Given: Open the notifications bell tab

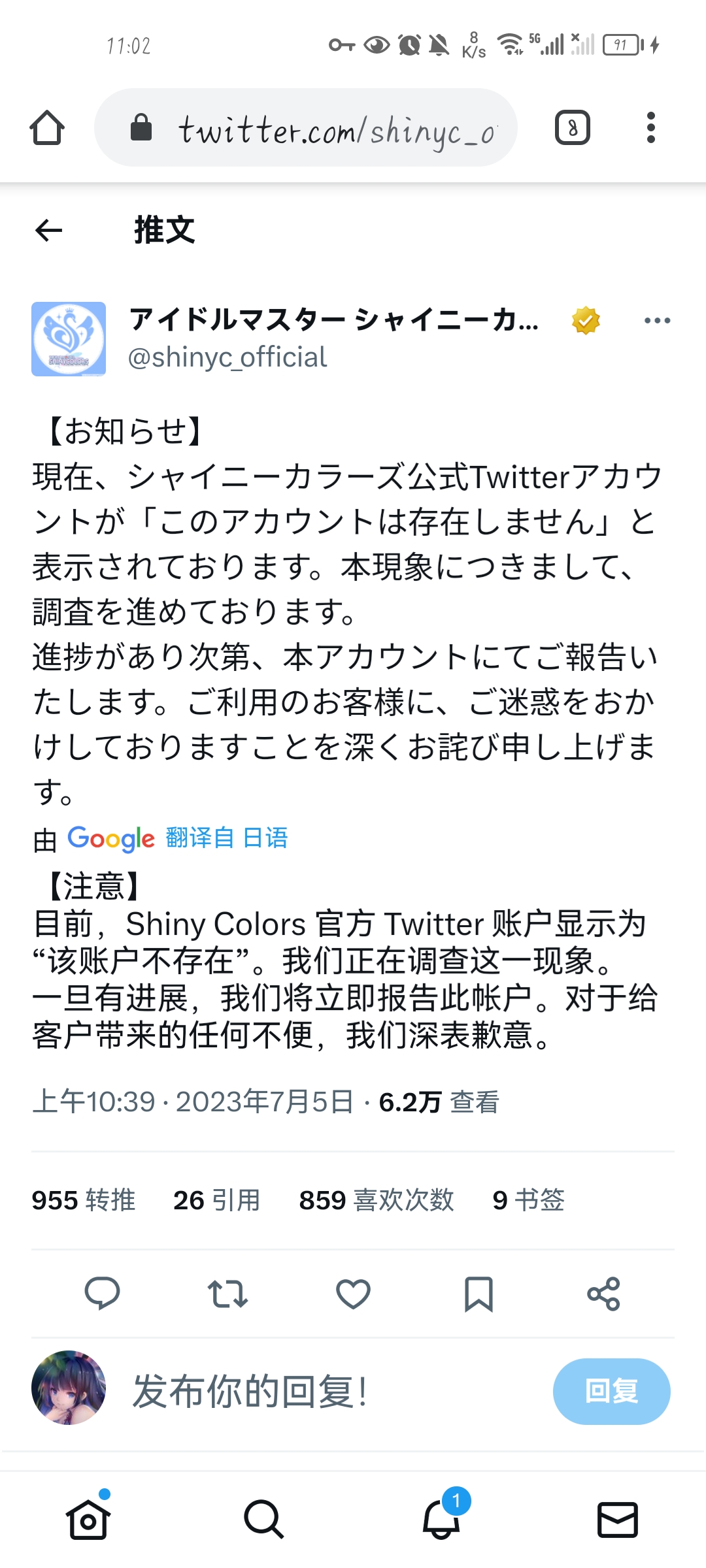Looking at the screenshot, I should coord(442,1519).
